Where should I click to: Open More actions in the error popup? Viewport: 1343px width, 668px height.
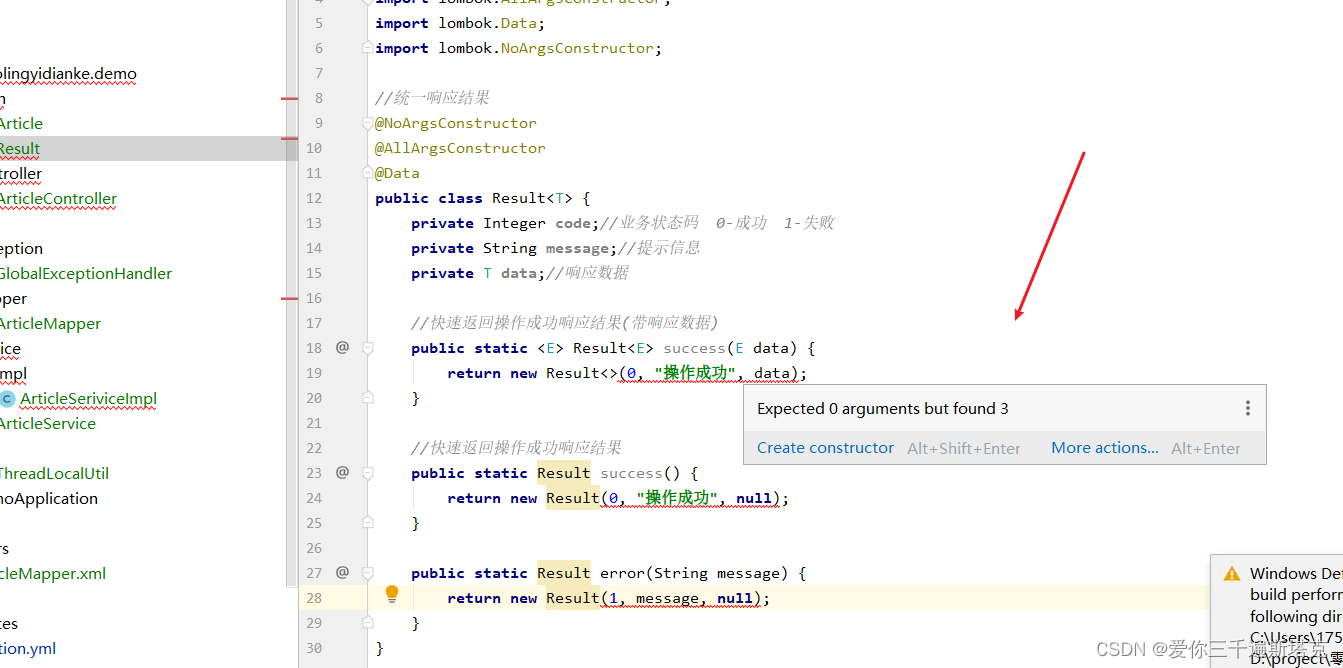tap(1104, 447)
